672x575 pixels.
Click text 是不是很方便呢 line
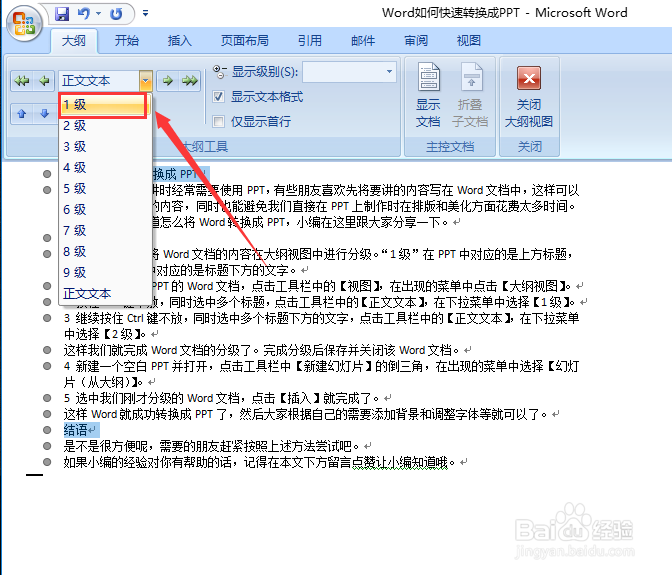[212, 446]
